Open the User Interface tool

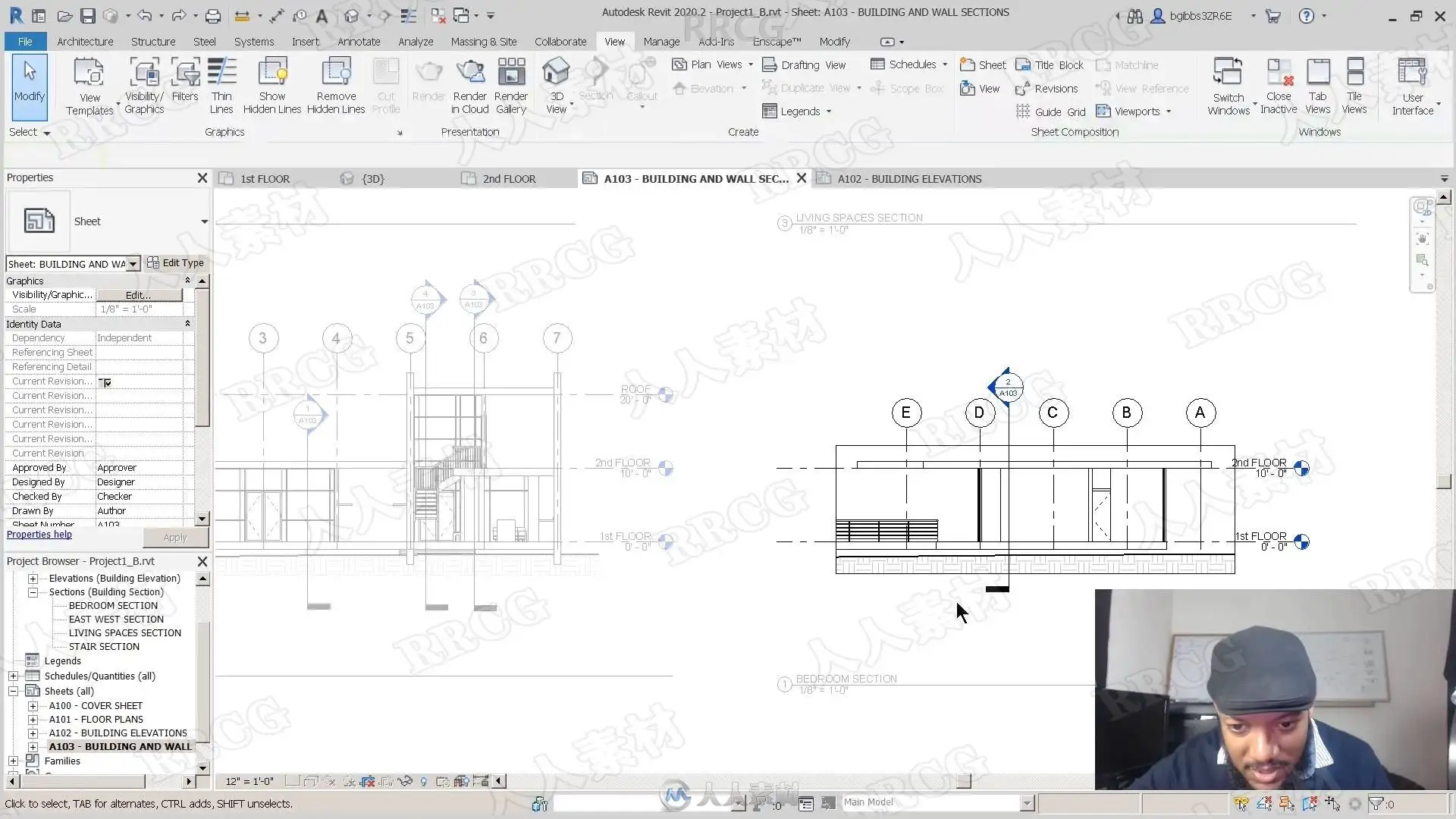[1413, 86]
